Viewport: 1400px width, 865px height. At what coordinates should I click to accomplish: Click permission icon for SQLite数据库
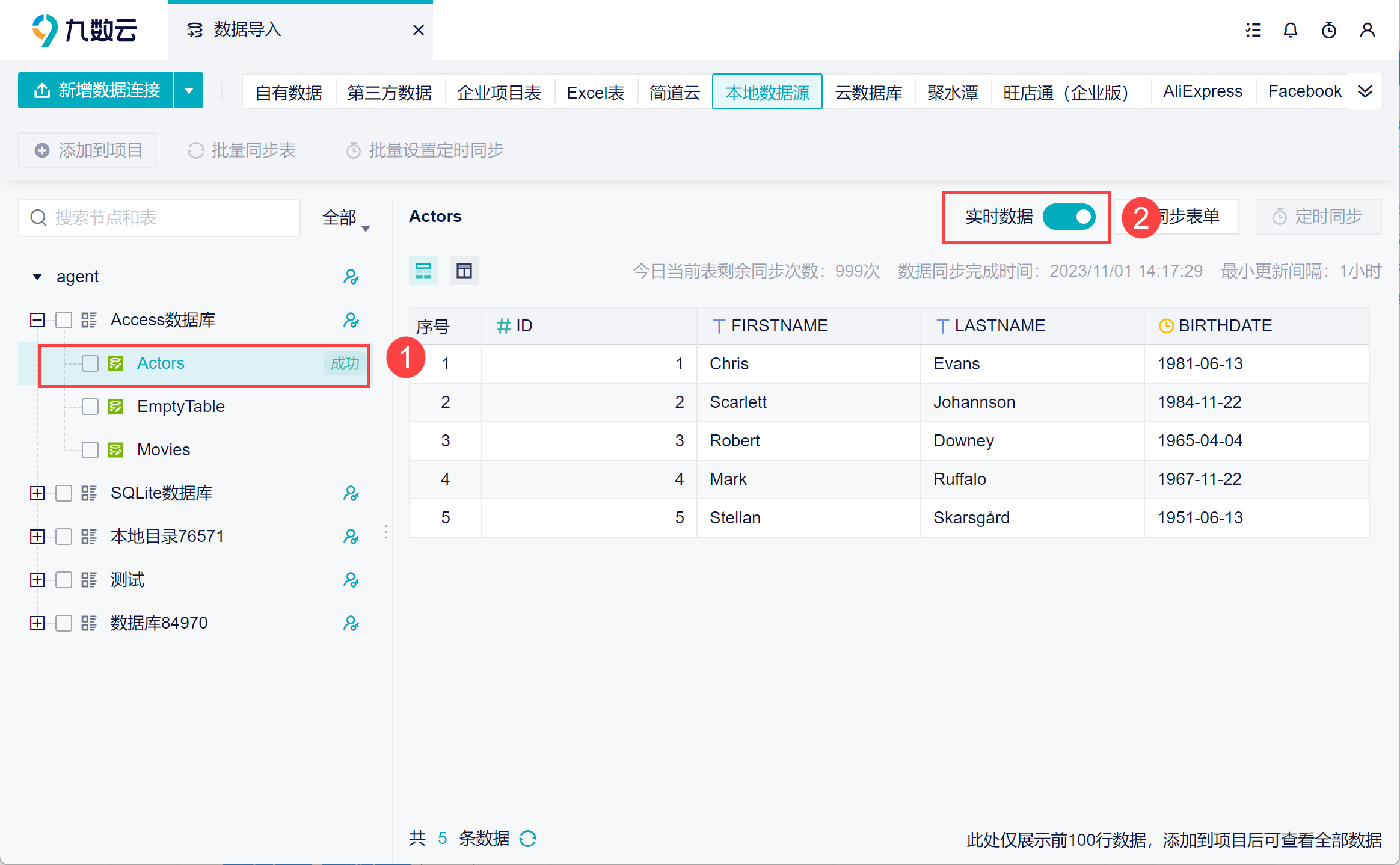point(351,493)
